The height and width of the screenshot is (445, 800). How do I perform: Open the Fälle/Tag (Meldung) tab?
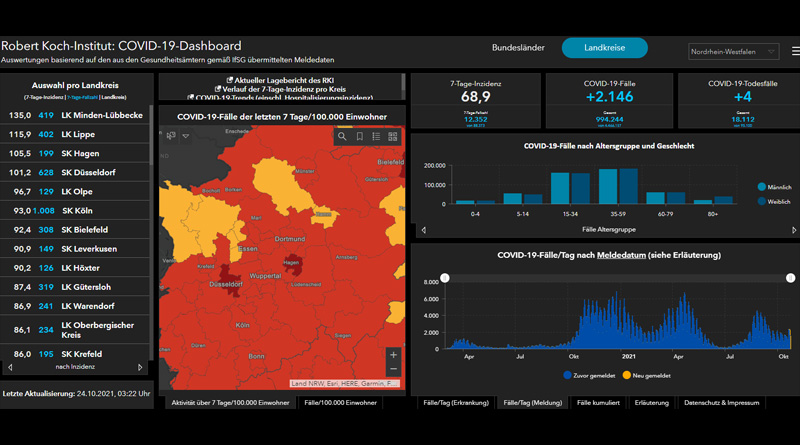(x=533, y=403)
